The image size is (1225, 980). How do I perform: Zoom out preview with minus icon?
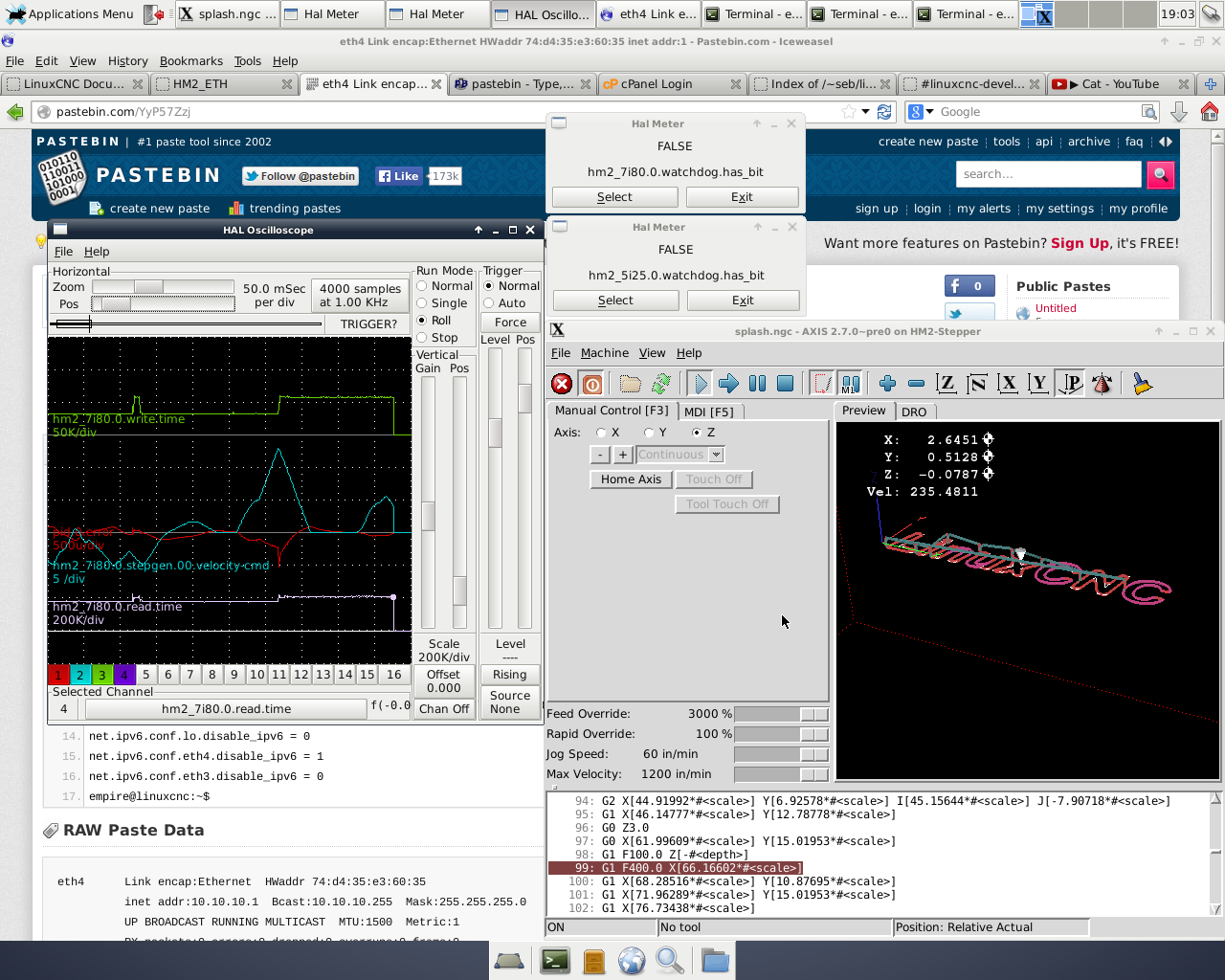[916, 384]
